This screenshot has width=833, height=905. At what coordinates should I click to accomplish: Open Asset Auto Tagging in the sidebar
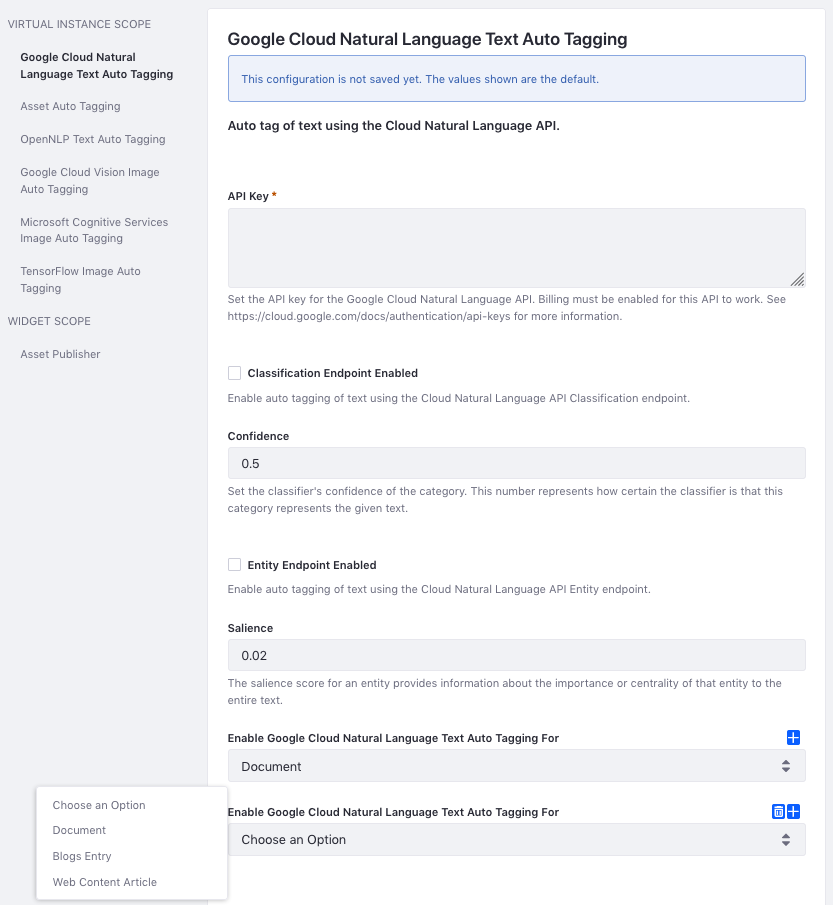click(70, 106)
